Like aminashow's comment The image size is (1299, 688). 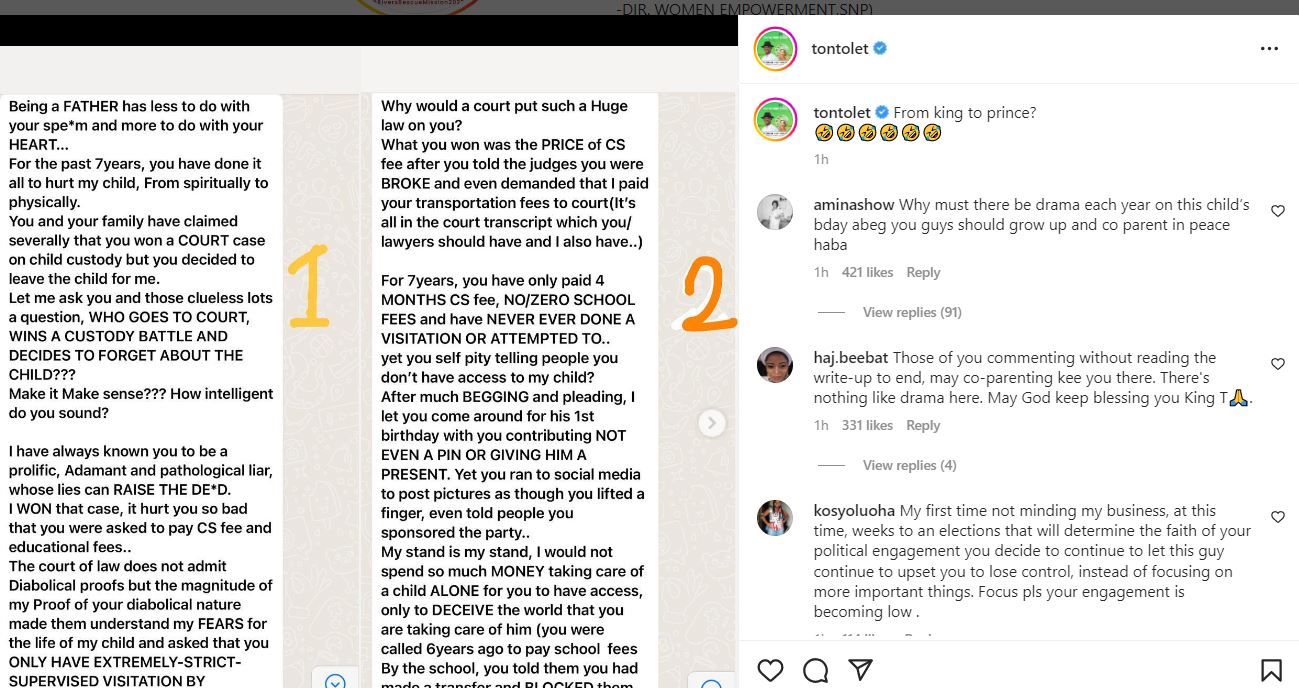pyautogui.click(x=1277, y=211)
